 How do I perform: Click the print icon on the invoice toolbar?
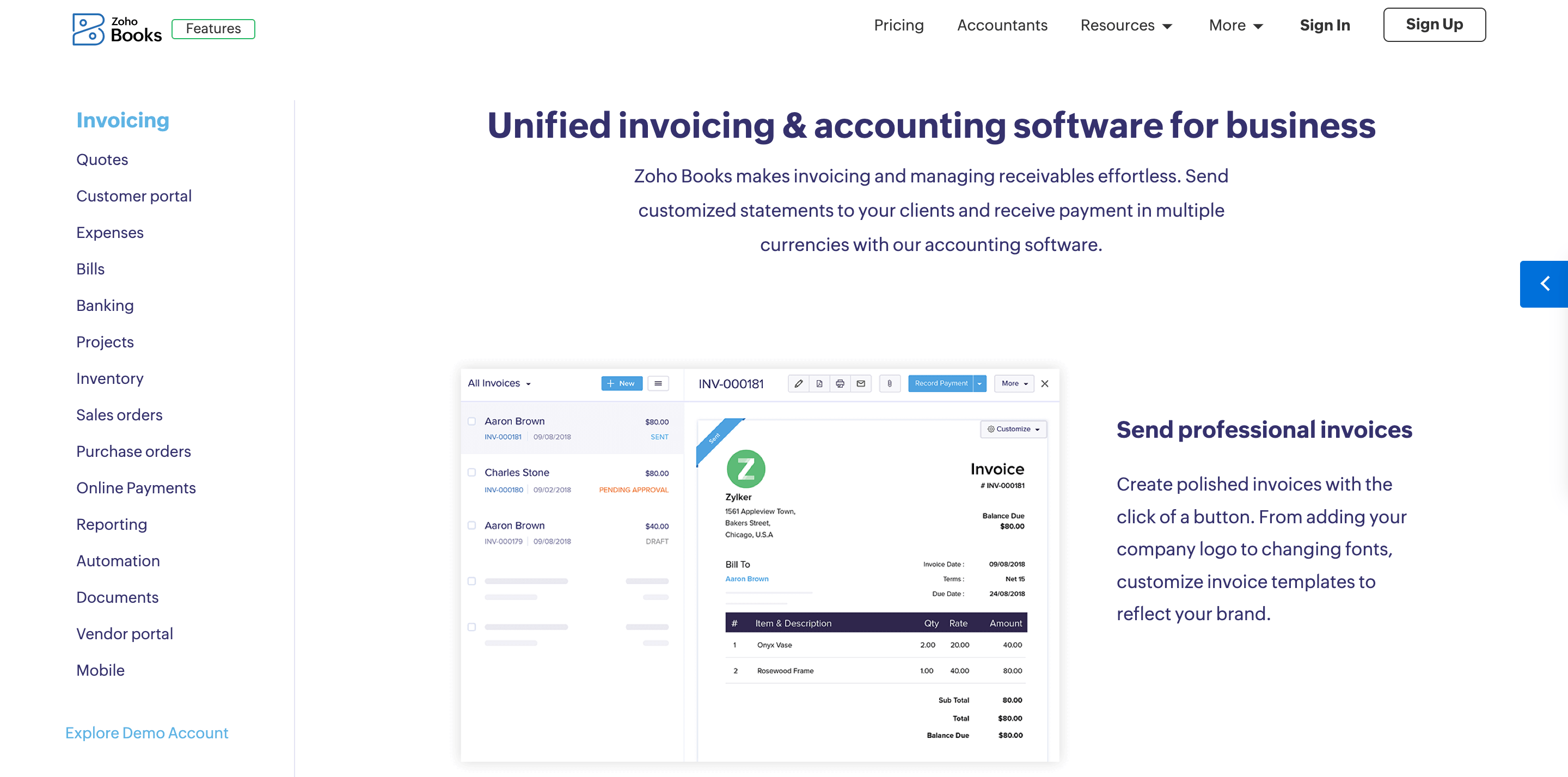pos(840,384)
